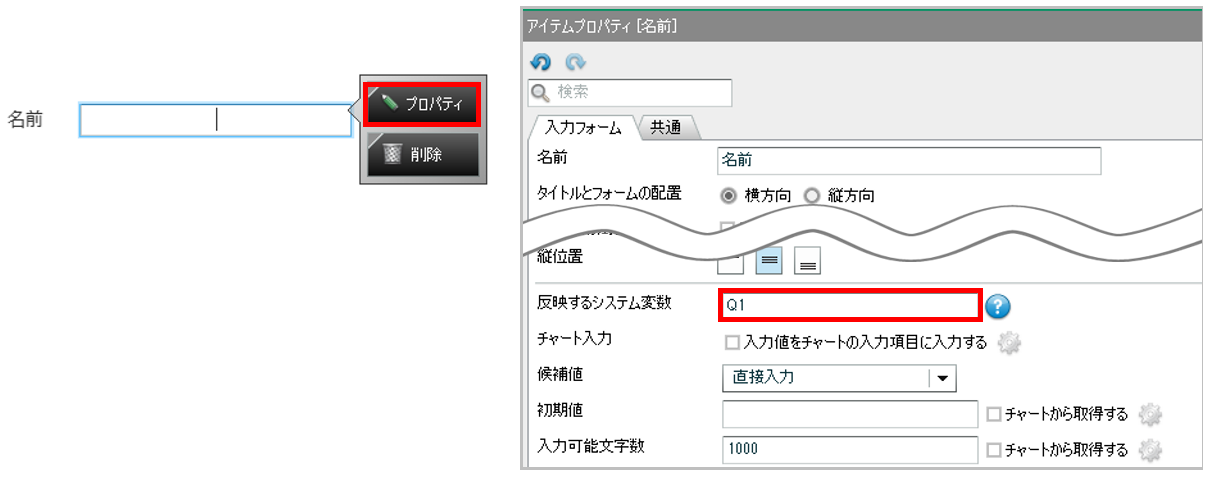The height and width of the screenshot is (500, 1211).
Task: Click the プロパティ button
Action: [x=423, y=104]
